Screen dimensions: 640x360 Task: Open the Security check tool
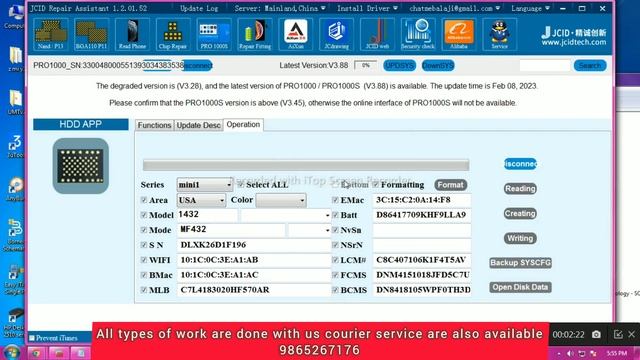418,34
